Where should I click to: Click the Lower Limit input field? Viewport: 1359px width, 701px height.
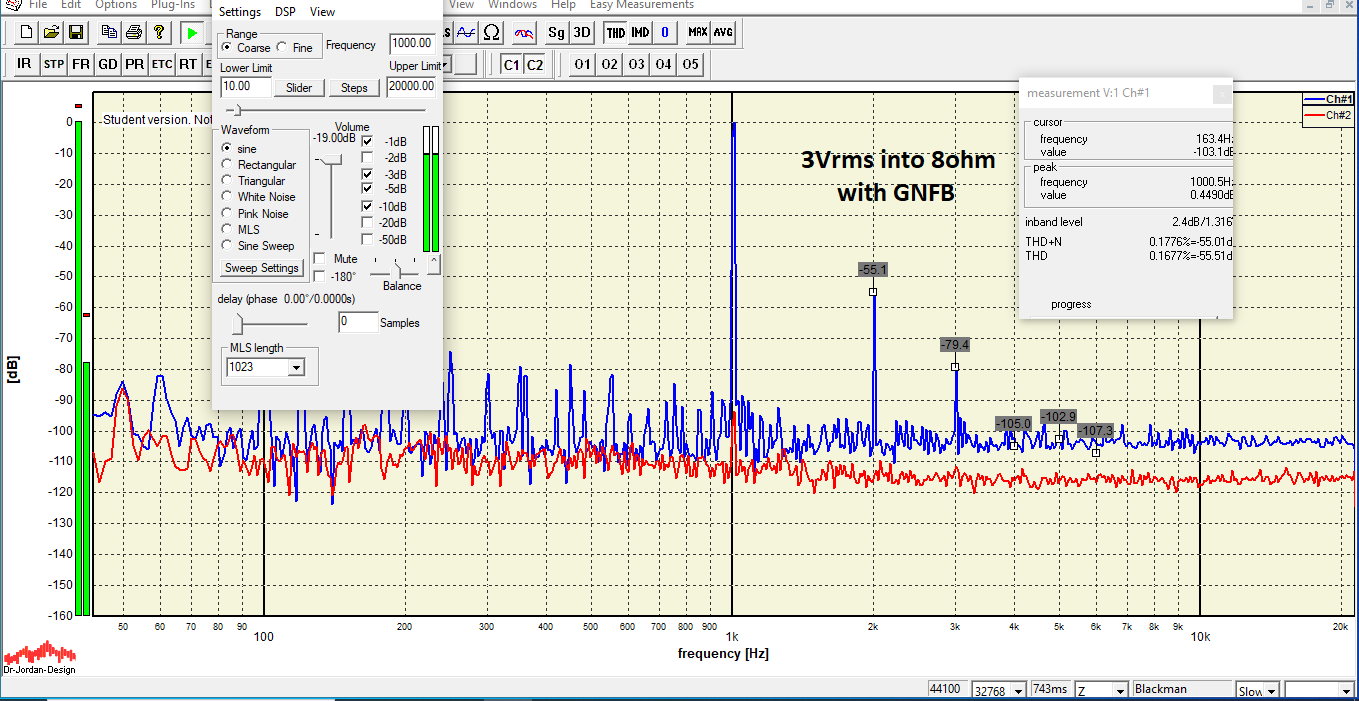pyautogui.click(x=246, y=87)
